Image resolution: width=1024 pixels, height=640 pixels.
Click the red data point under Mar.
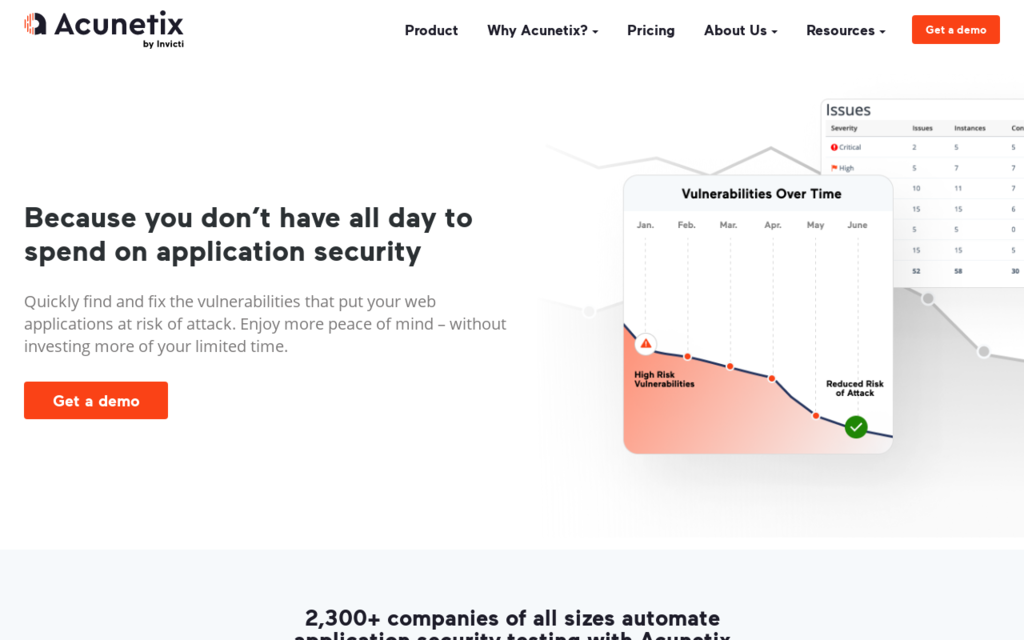(730, 366)
